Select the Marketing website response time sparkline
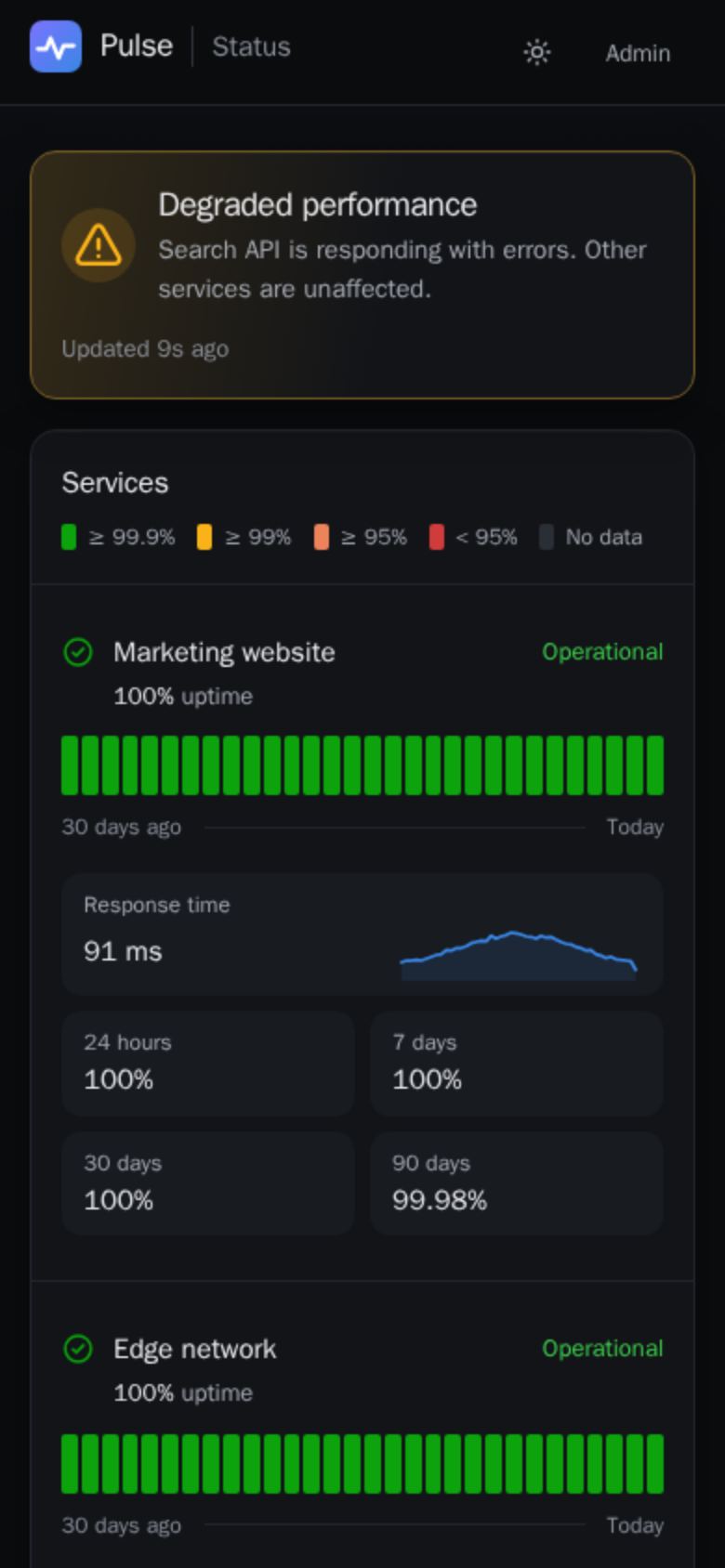The width and height of the screenshot is (725, 1568). click(x=519, y=955)
